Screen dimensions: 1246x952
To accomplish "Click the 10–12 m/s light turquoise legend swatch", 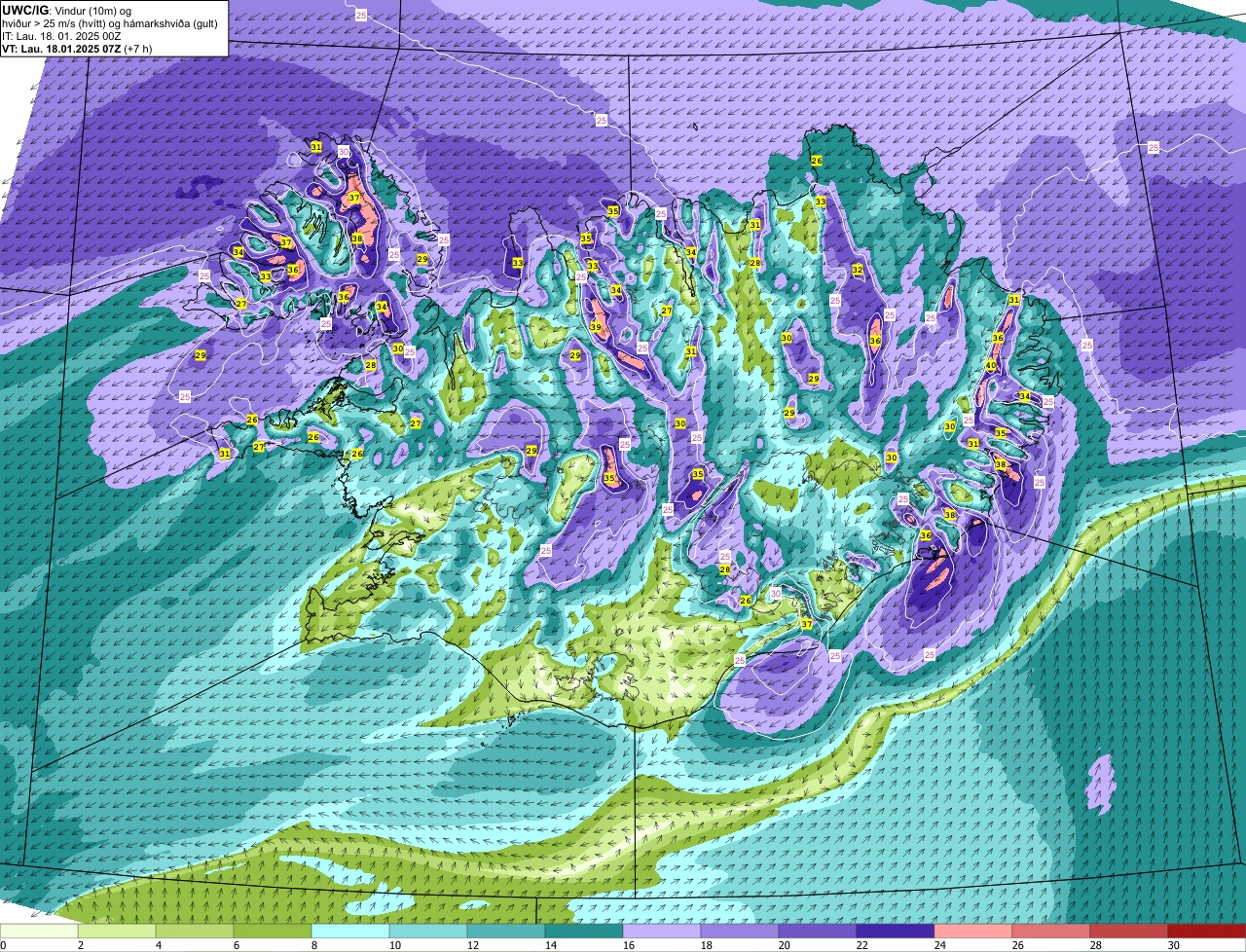I will point(428,931).
